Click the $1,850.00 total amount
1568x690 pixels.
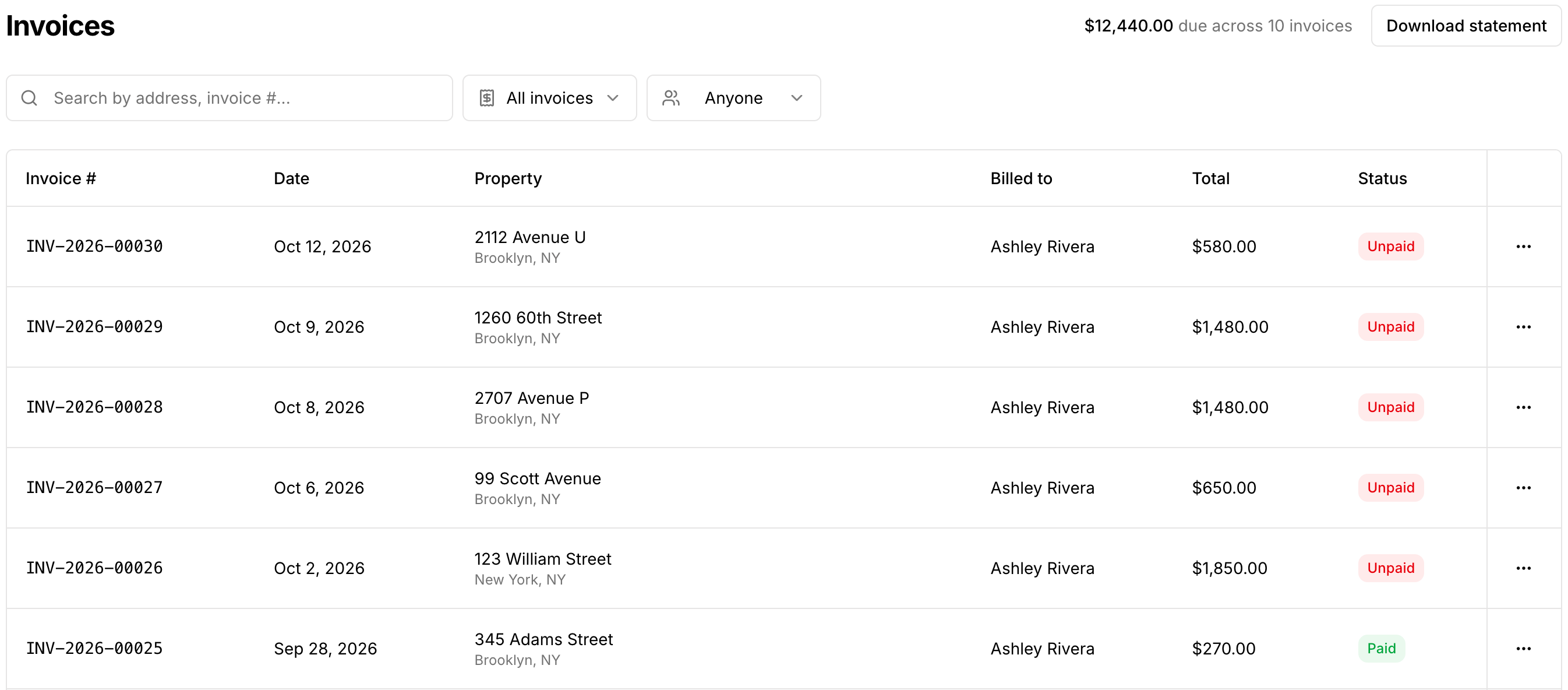[x=1230, y=568]
